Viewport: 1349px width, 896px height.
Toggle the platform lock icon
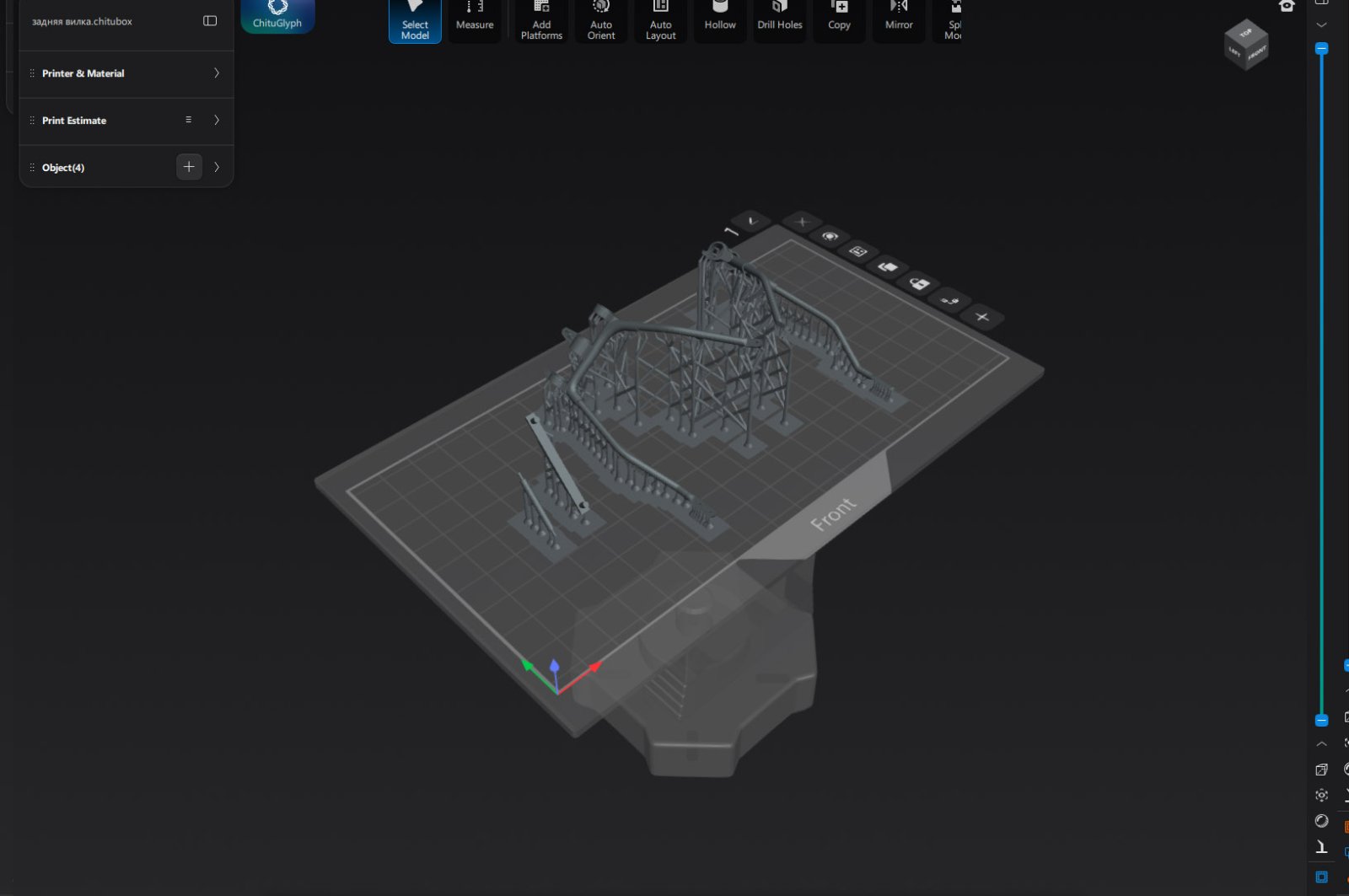pyautogui.click(x=919, y=284)
